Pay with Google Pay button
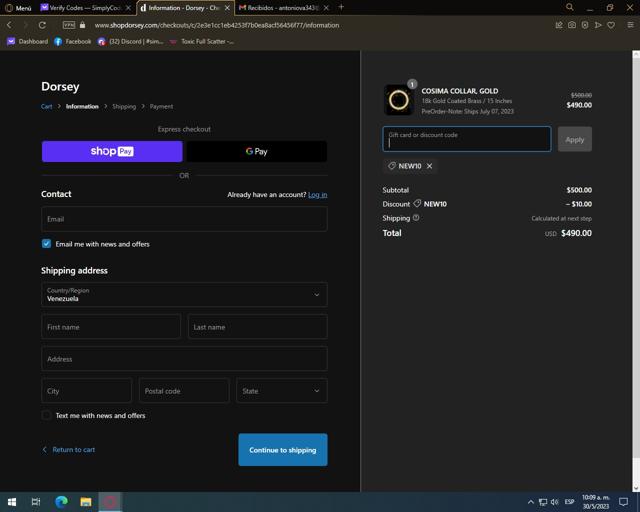Screen dimensions: 640x512 pos(257,151)
